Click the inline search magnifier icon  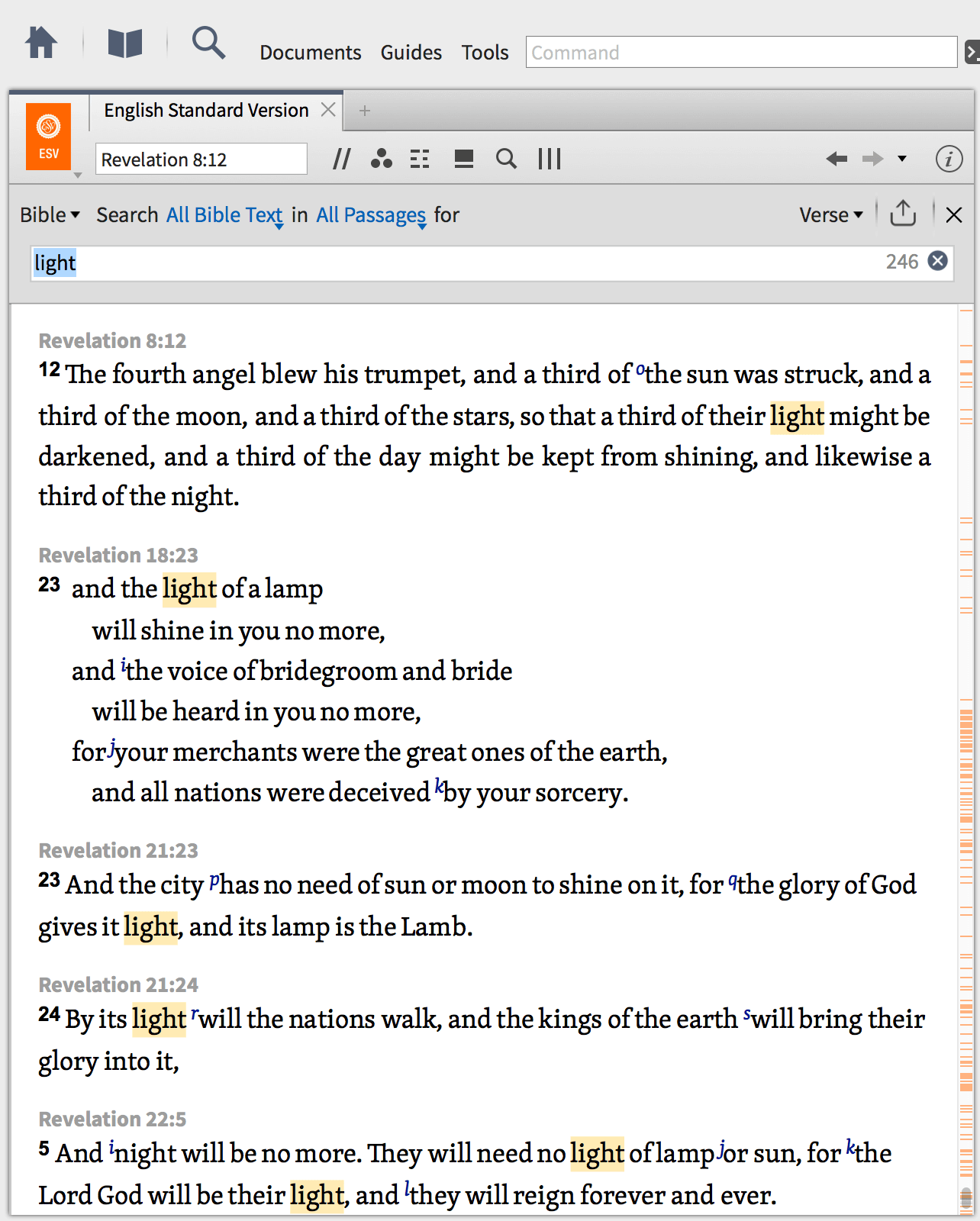[506, 159]
